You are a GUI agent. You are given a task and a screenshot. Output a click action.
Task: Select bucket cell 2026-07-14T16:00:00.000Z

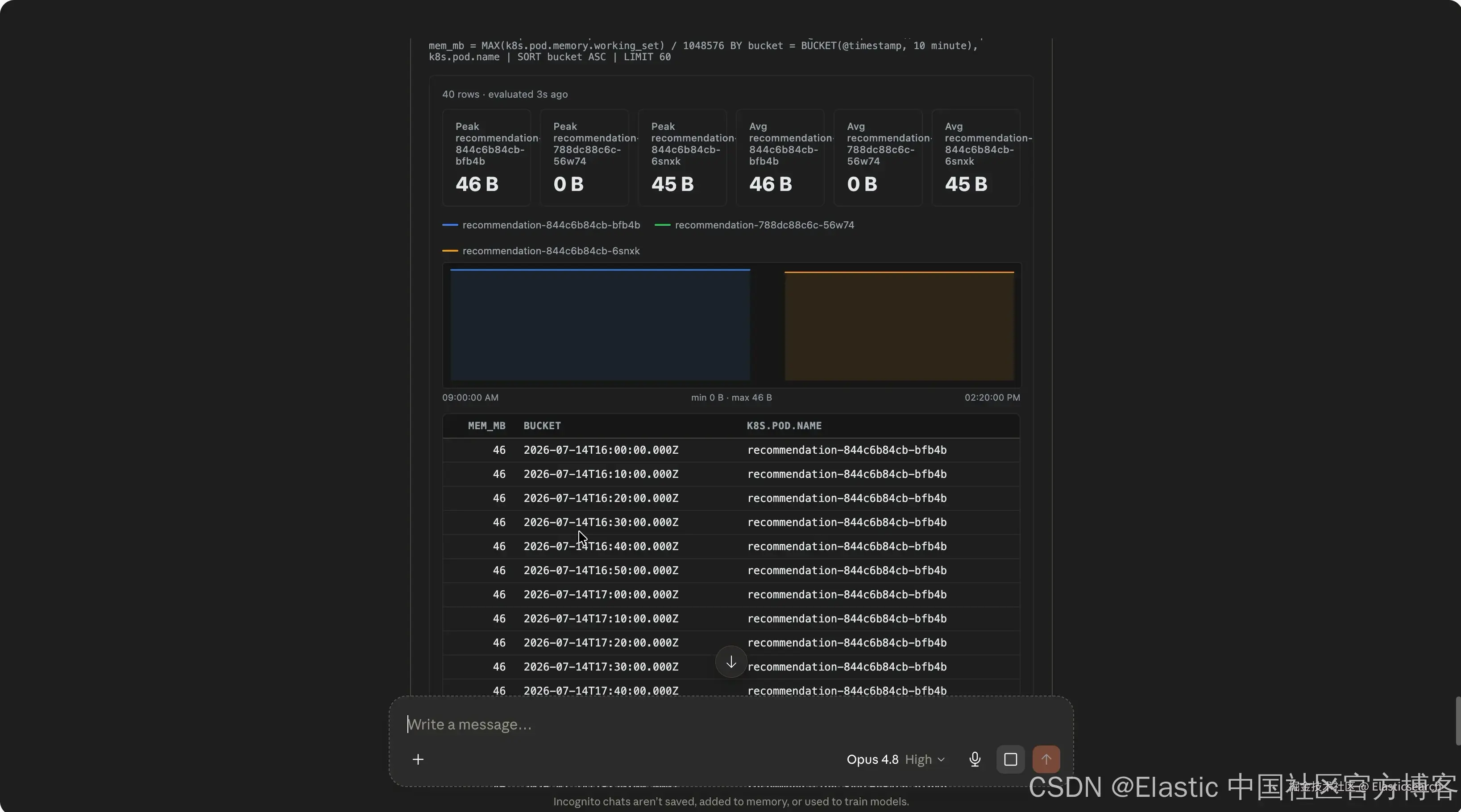point(601,450)
